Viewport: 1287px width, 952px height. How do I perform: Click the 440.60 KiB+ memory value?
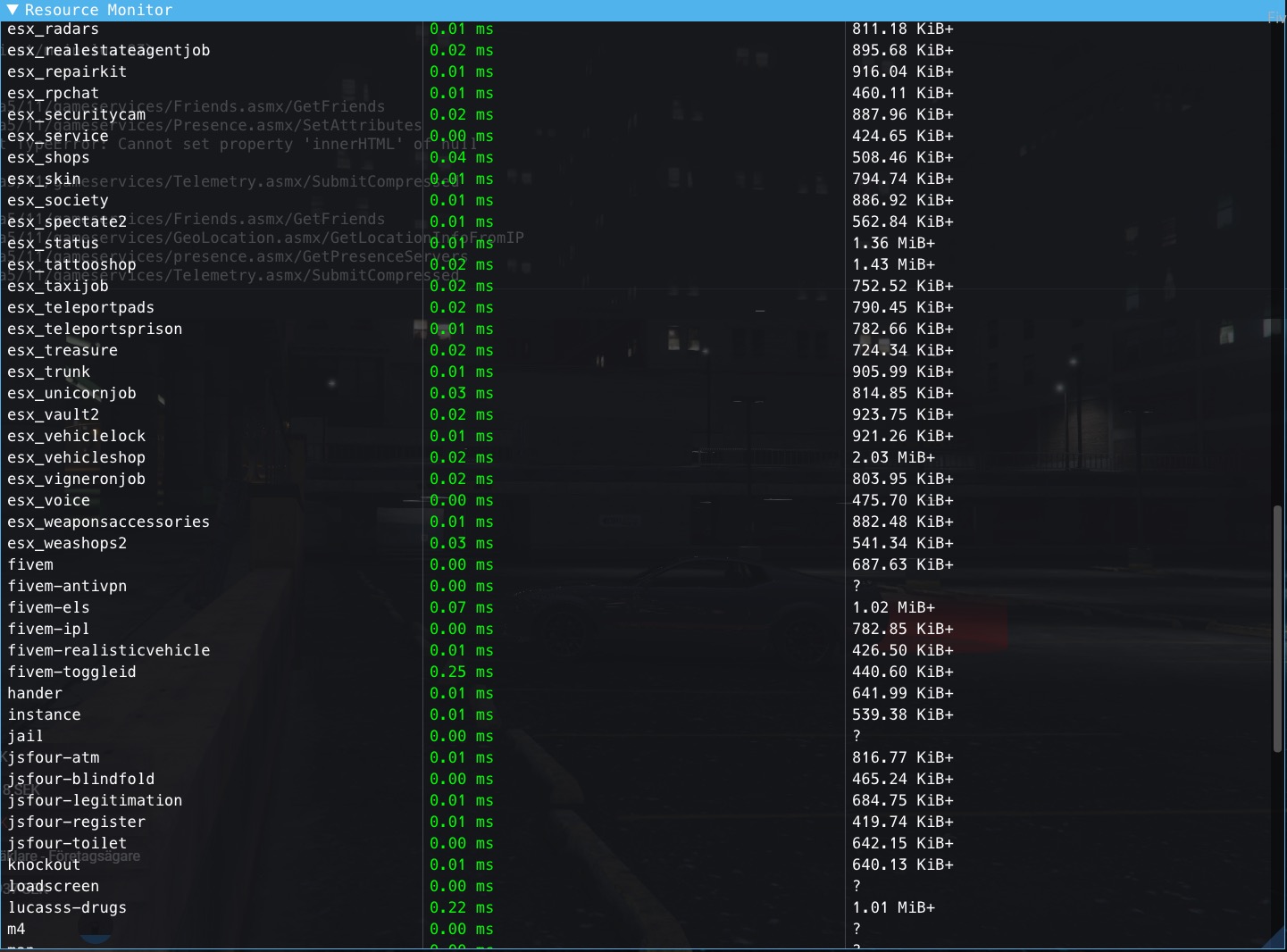coord(903,672)
